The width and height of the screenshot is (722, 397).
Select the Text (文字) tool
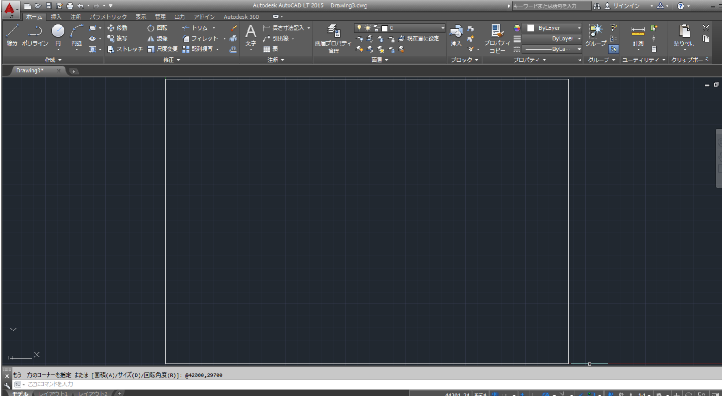pos(250,36)
